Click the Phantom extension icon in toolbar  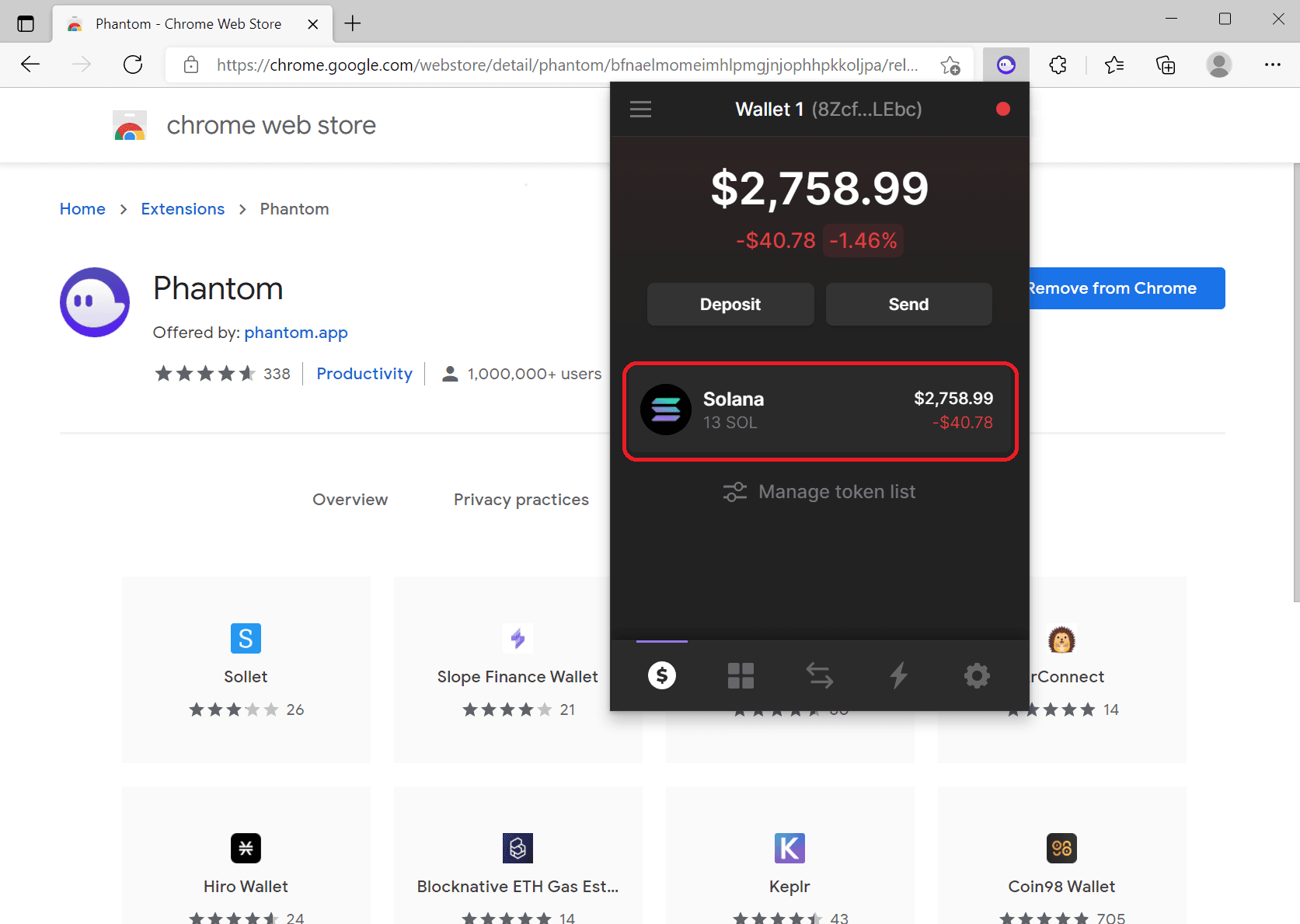point(1006,65)
